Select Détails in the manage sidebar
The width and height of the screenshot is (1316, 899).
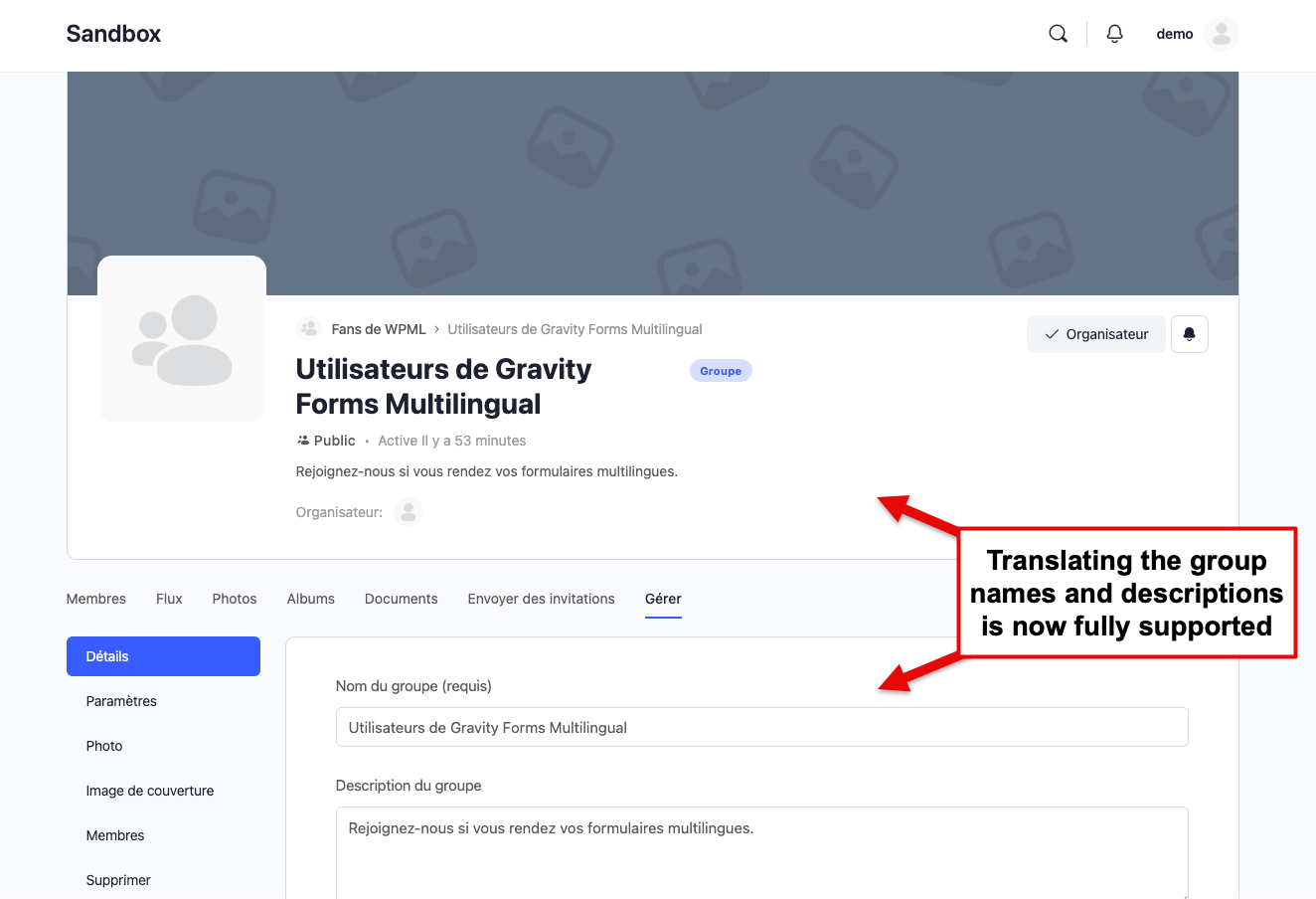click(163, 656)
